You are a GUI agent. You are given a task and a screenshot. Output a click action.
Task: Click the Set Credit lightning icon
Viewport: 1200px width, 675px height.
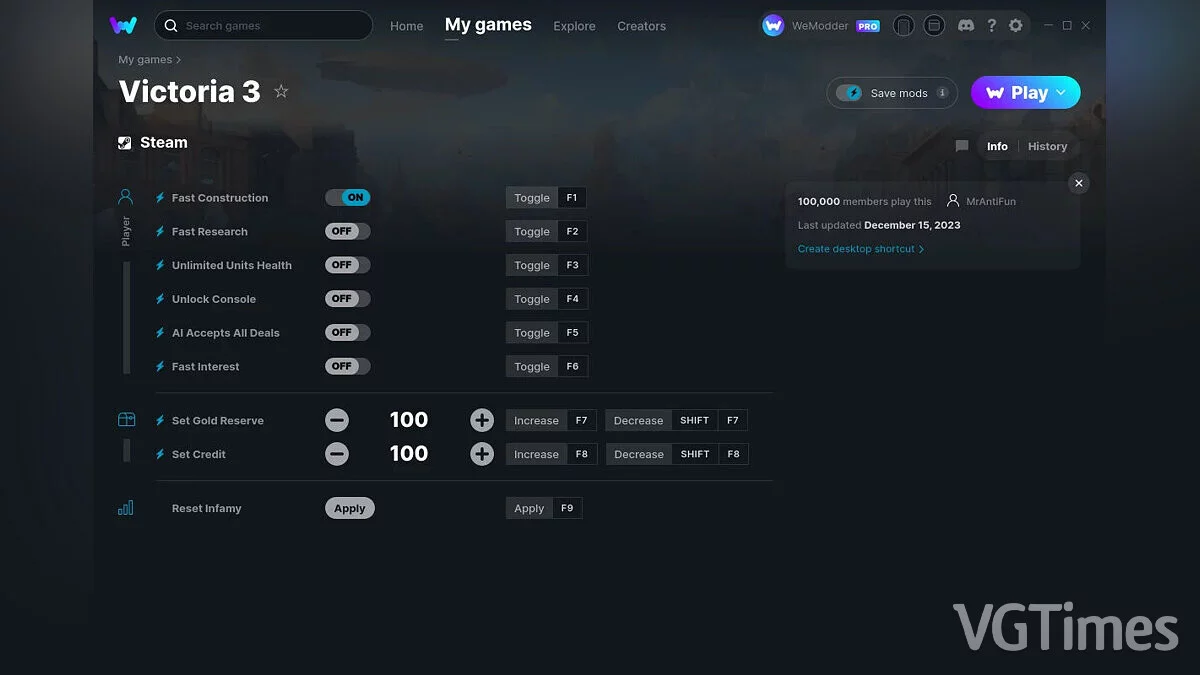pyautogui.click(x=160, y=454)
